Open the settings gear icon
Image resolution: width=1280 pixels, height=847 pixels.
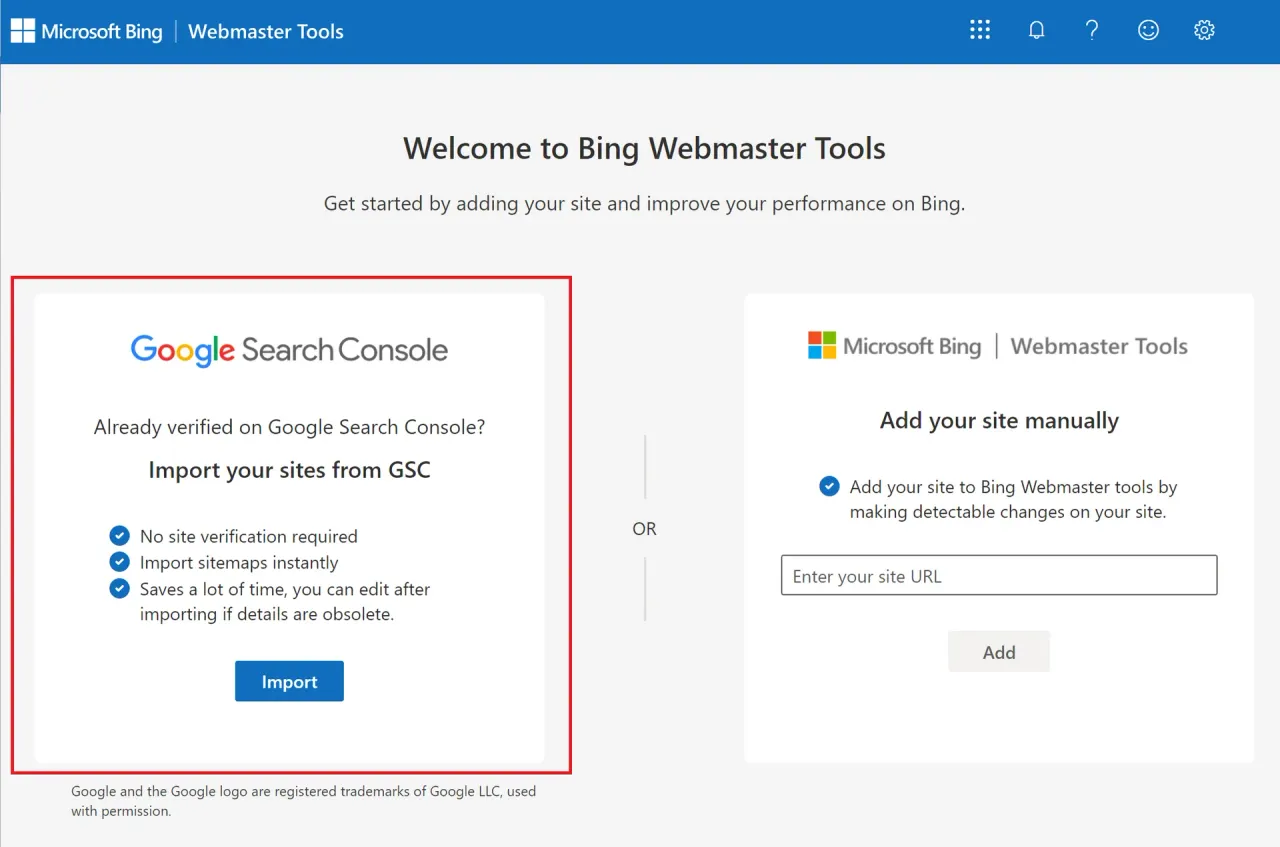(x=1204, y=30)
